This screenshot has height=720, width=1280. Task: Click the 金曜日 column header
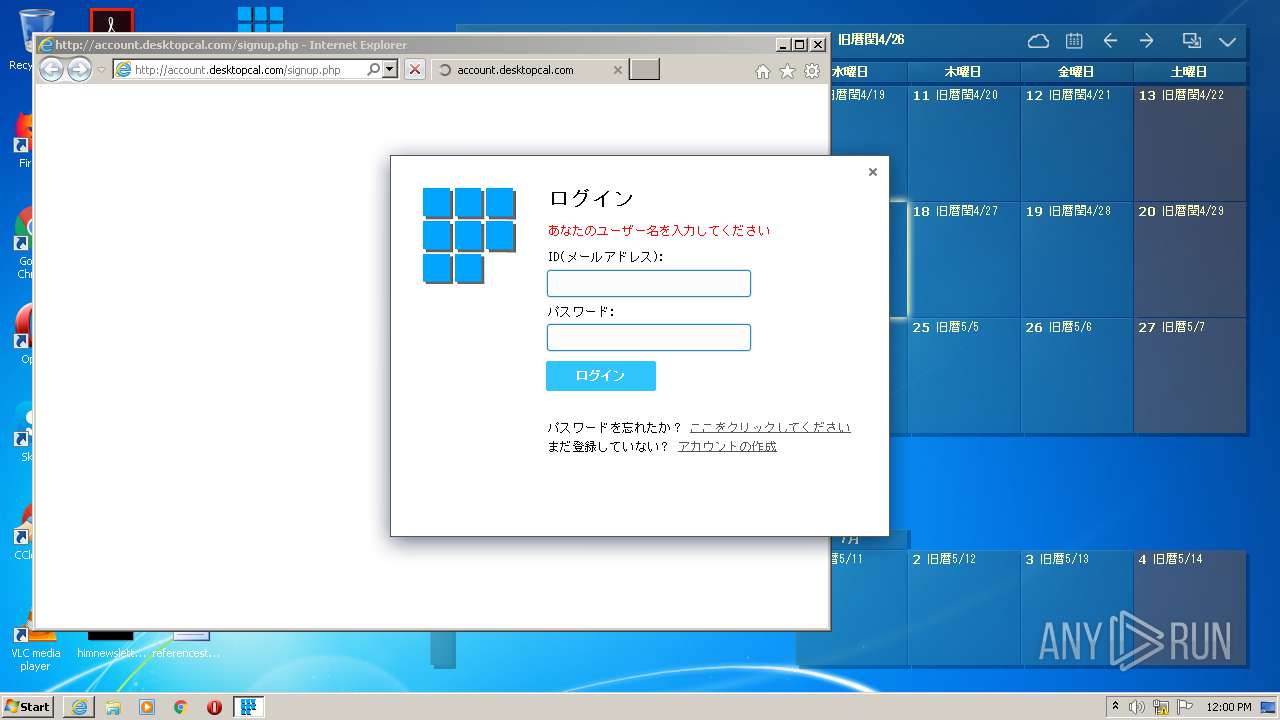coord(1077,72)
